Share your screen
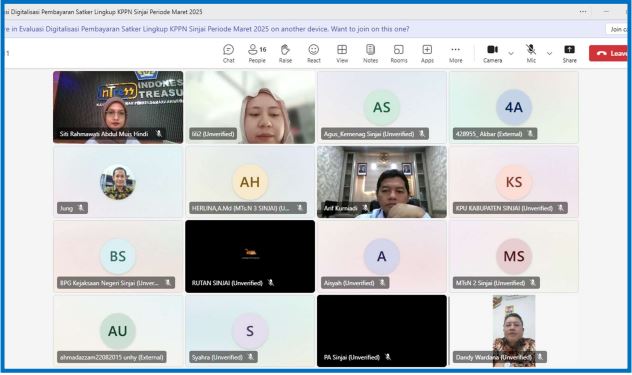Screen dimensions: 632x375 (x=570, y=54)
